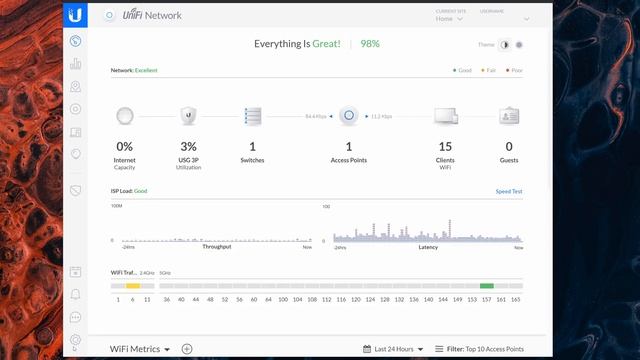Image resolution: width=640 pixels, height=360 pixels.
Task: Switch to the half-moon dark theme
Action: point(504,45)
